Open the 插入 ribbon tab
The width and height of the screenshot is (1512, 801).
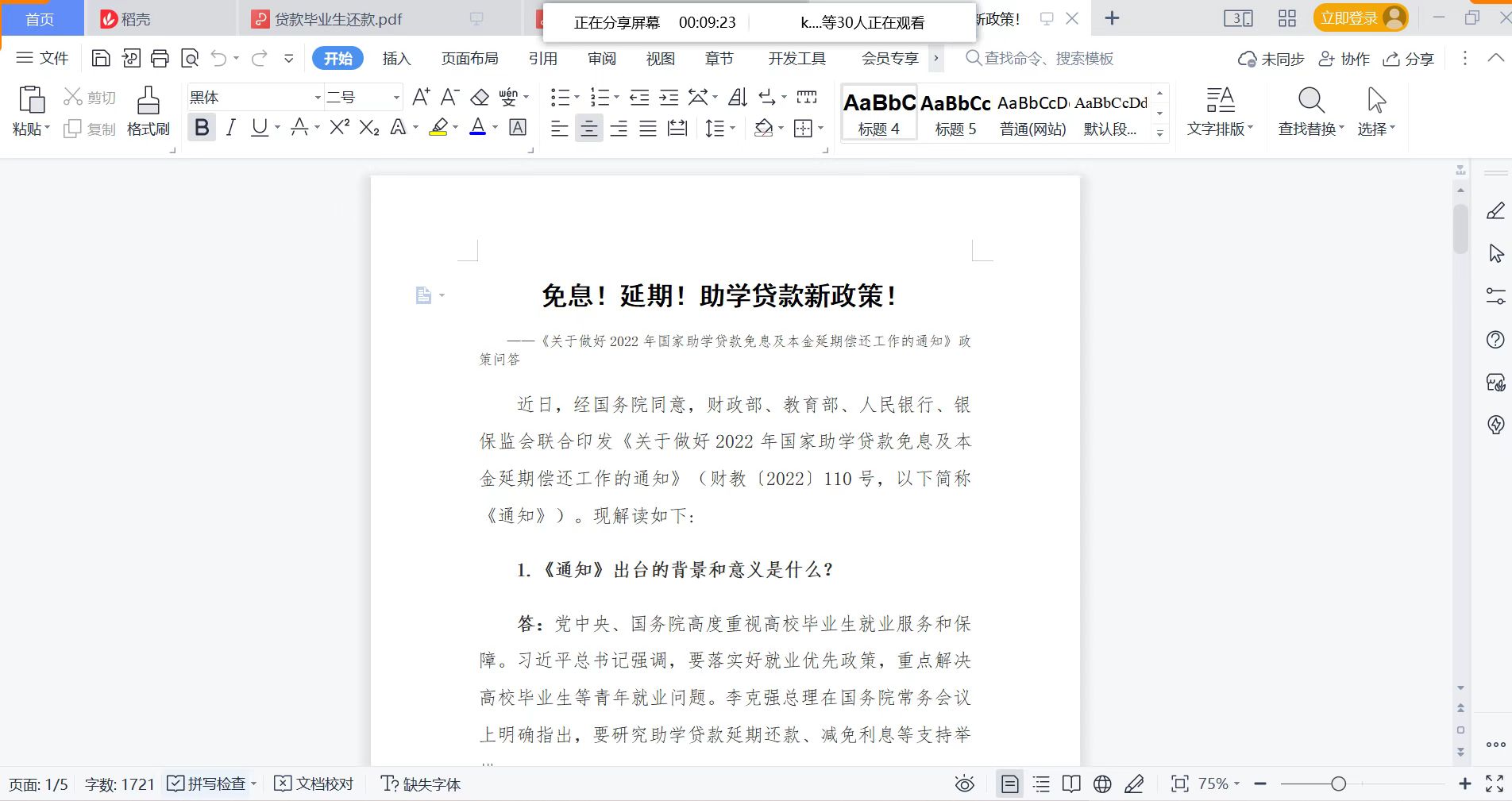(x=396, y=58)
